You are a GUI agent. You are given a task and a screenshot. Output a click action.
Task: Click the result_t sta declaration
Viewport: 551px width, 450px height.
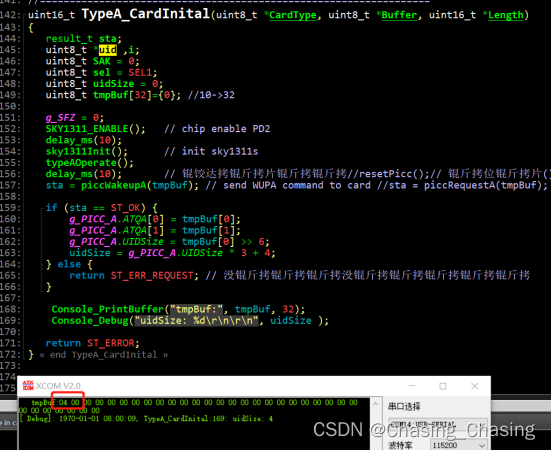pyautogui.click(x=84, y=39)
